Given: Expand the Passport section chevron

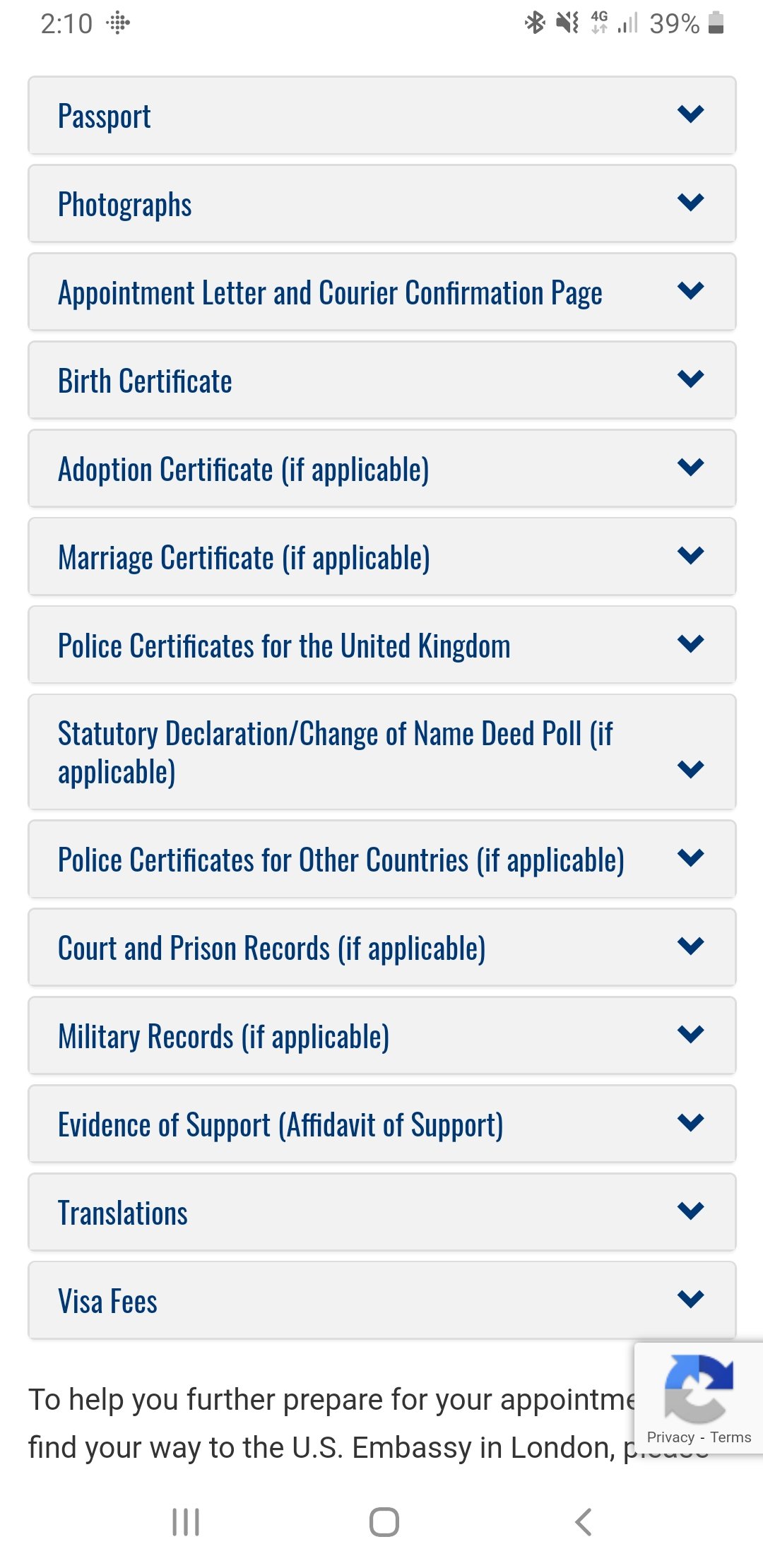Looking at the screenshot, I should 690,114.
